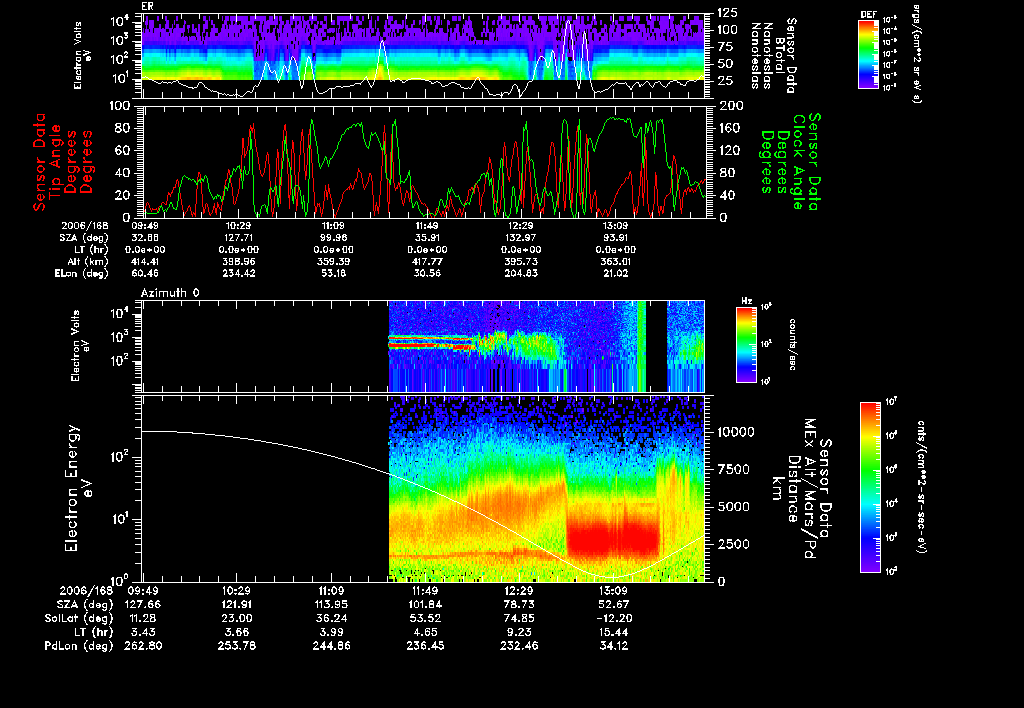Click the 'SZA (deg)' label in upper table

pos(84,238)
